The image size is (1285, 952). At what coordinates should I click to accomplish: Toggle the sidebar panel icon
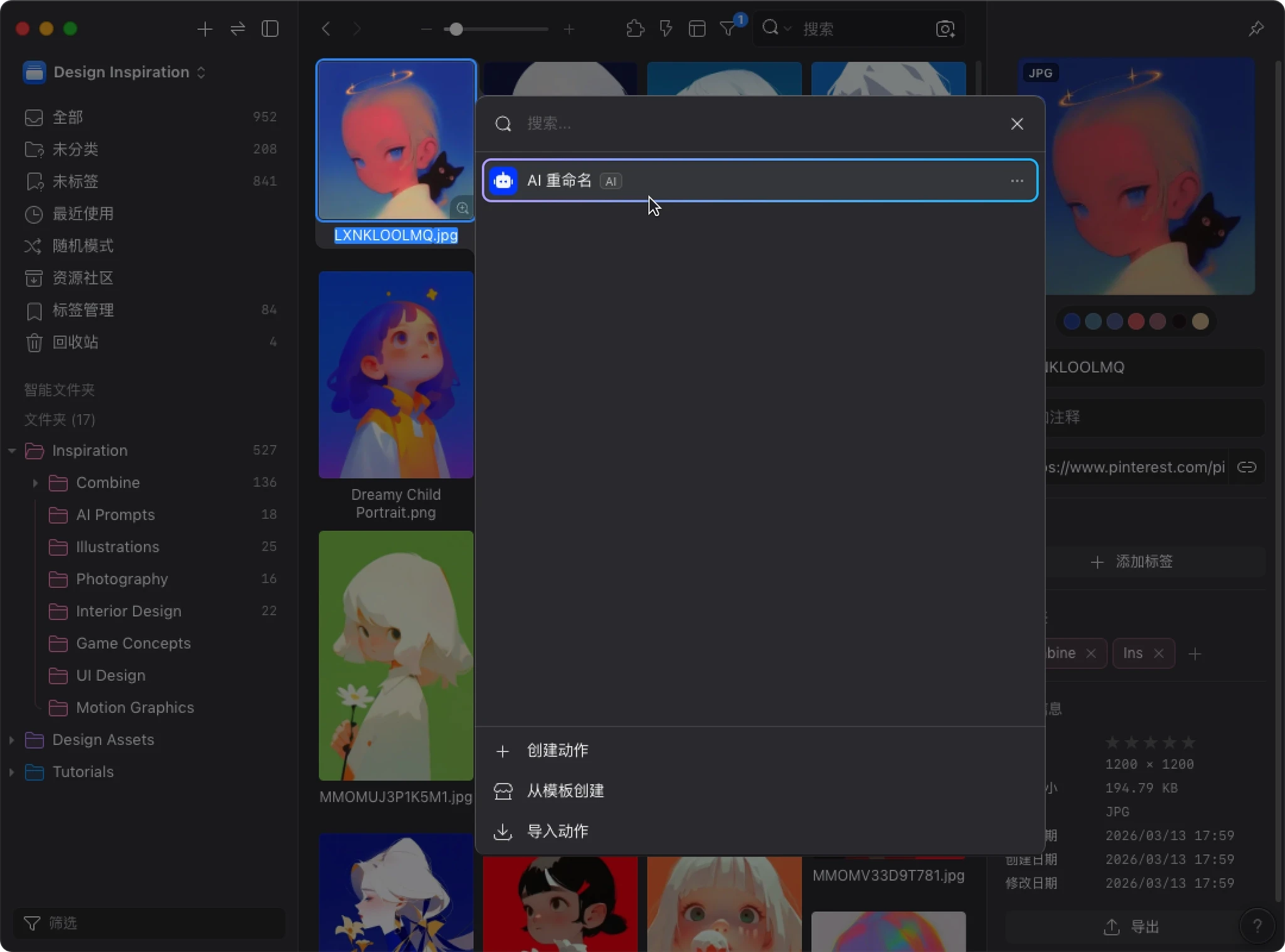coord(270,29)
